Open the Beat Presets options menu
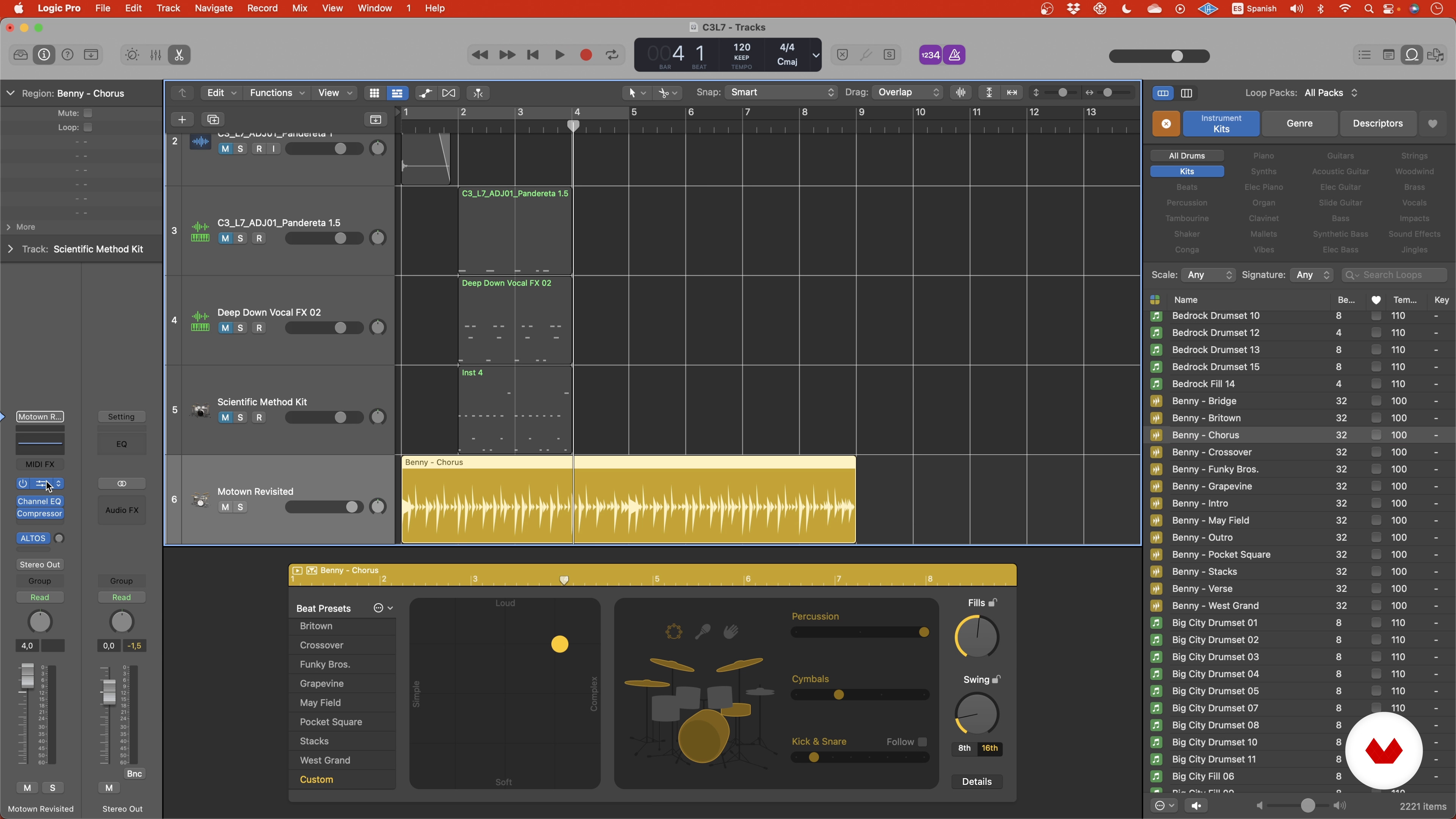 pos(383,608)
